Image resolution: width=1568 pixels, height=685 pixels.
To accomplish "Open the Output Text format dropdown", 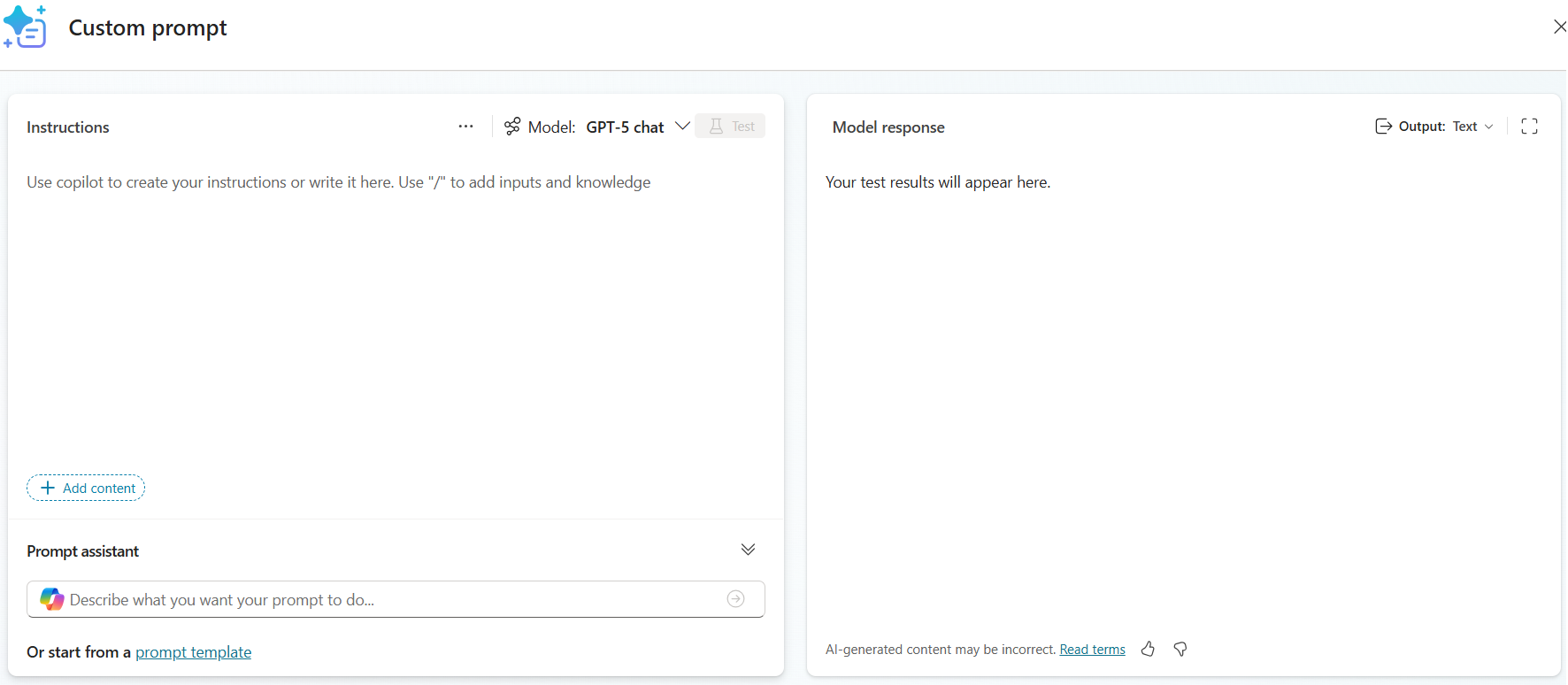I will 1473,127.
